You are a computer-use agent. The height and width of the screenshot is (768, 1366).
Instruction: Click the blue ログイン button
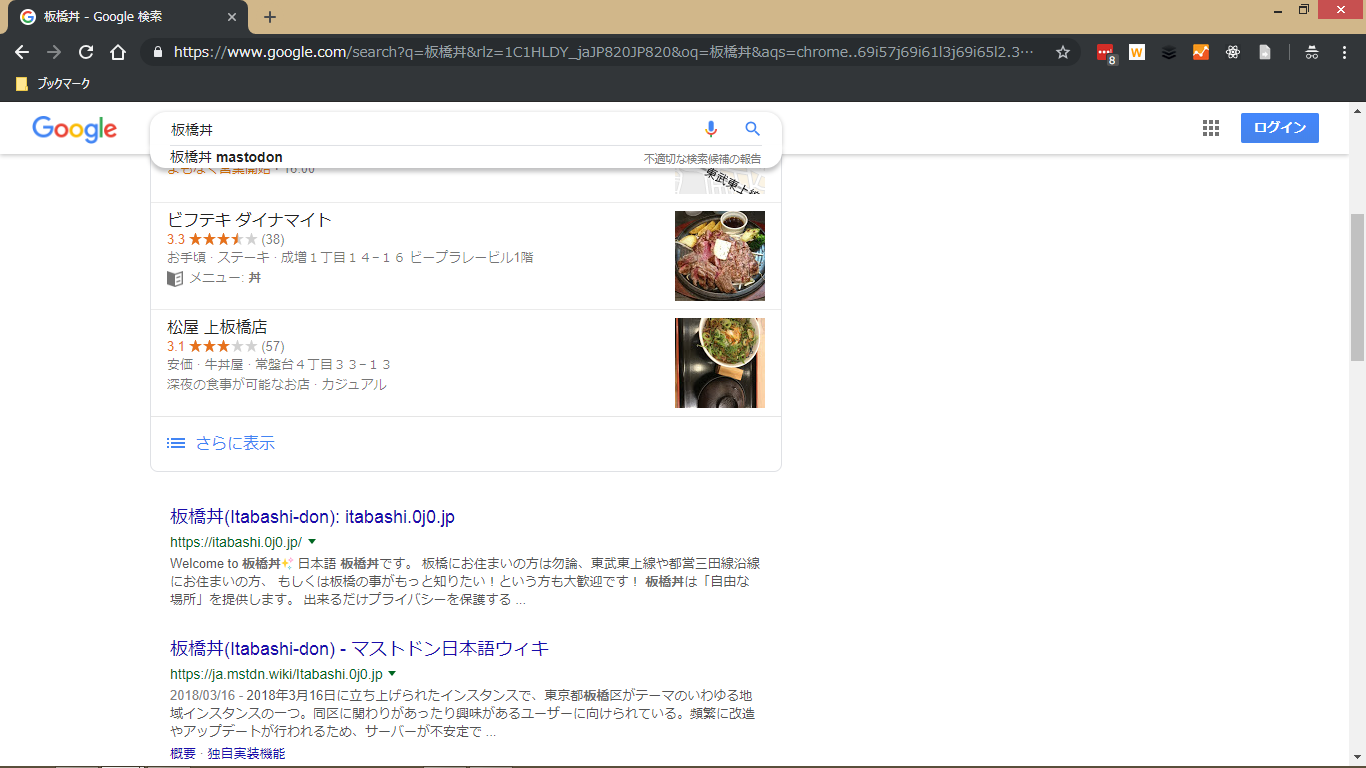click(x=1279, y=128)
